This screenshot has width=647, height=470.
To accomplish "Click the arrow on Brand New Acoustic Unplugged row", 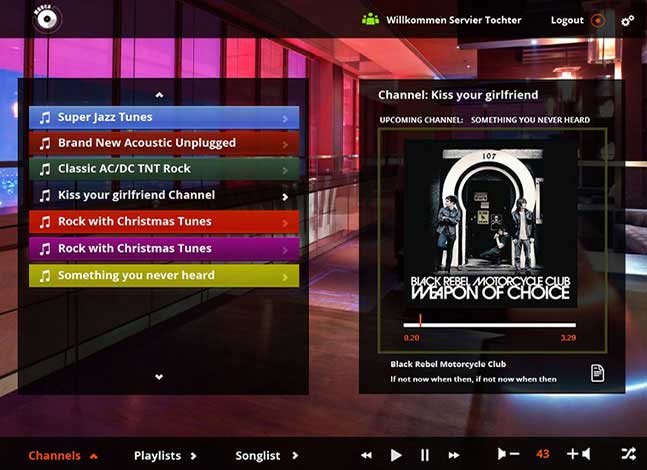I will 285,144.
